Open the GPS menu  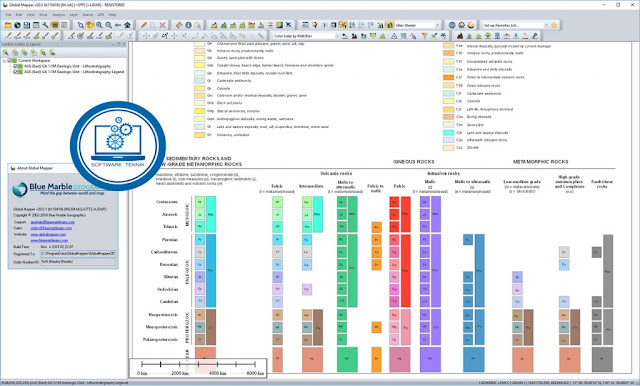101,15
